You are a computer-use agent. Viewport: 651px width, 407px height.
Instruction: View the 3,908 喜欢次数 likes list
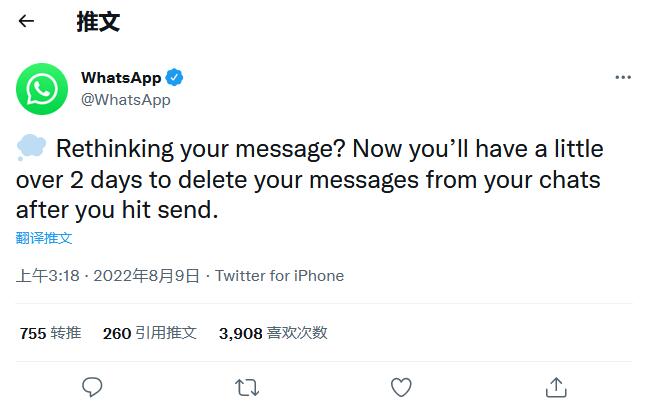(273, 333)
